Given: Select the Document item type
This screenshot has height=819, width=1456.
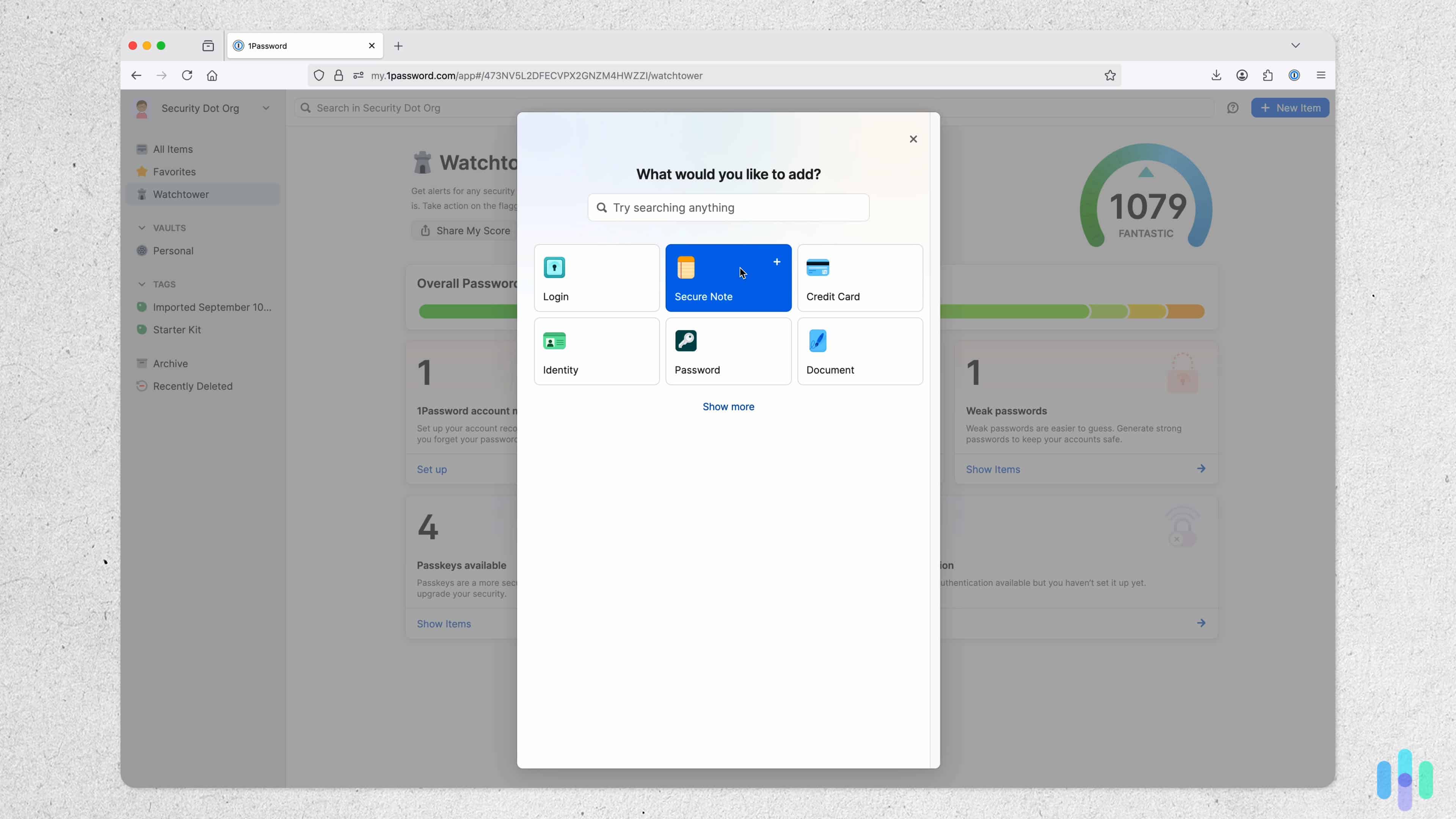Looking at the screenshot, I should point(860,351).
